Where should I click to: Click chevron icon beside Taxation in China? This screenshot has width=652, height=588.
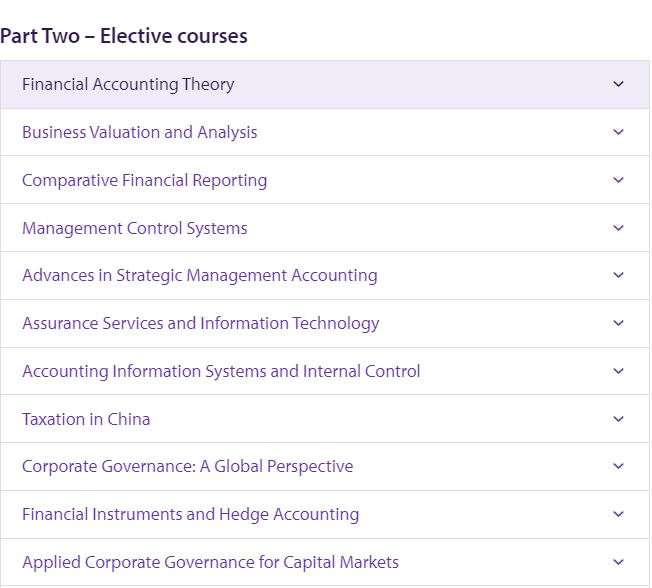click(618, 419)
